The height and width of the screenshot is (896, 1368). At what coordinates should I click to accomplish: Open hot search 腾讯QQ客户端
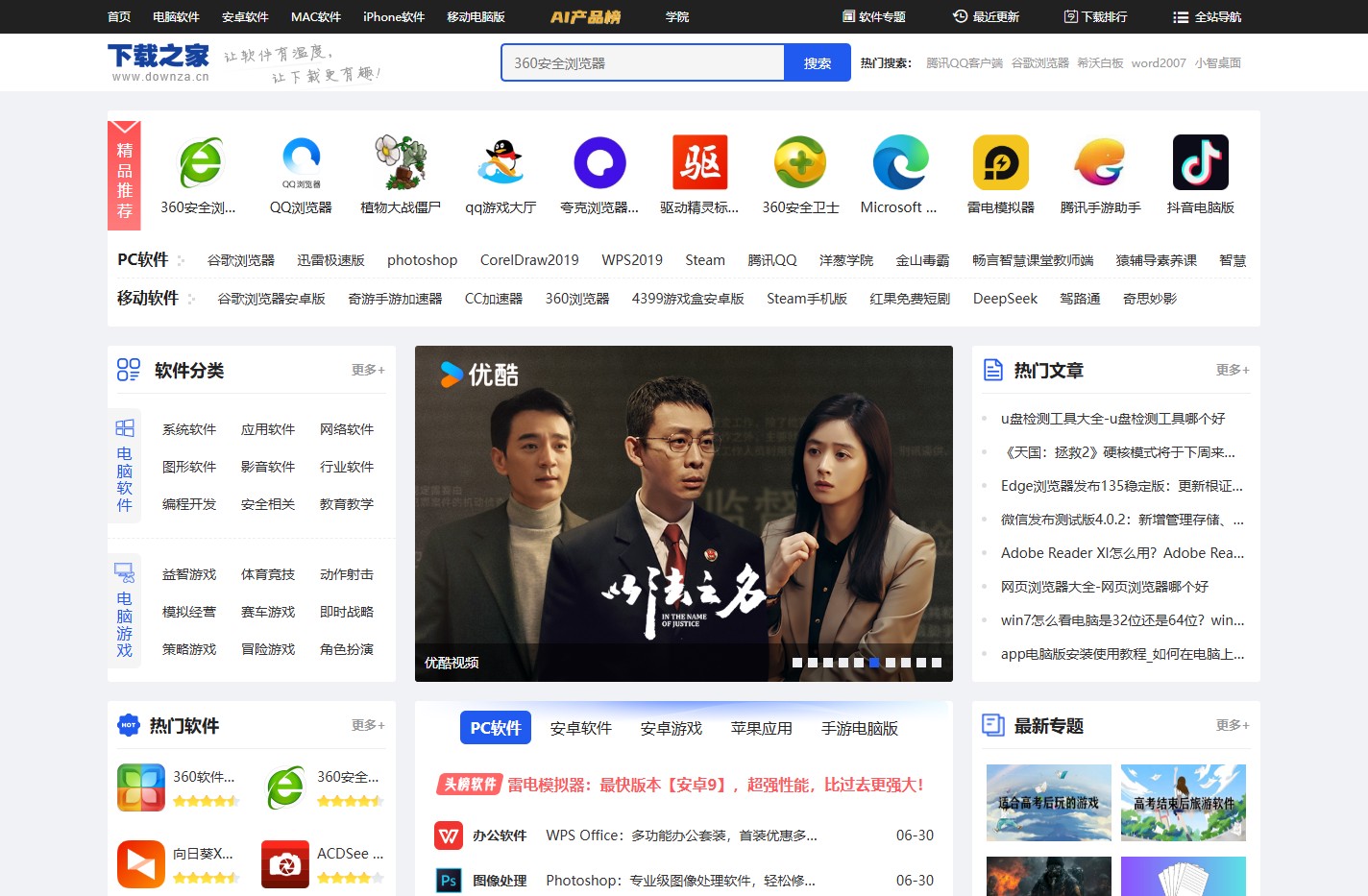click(x=965, y=62)
